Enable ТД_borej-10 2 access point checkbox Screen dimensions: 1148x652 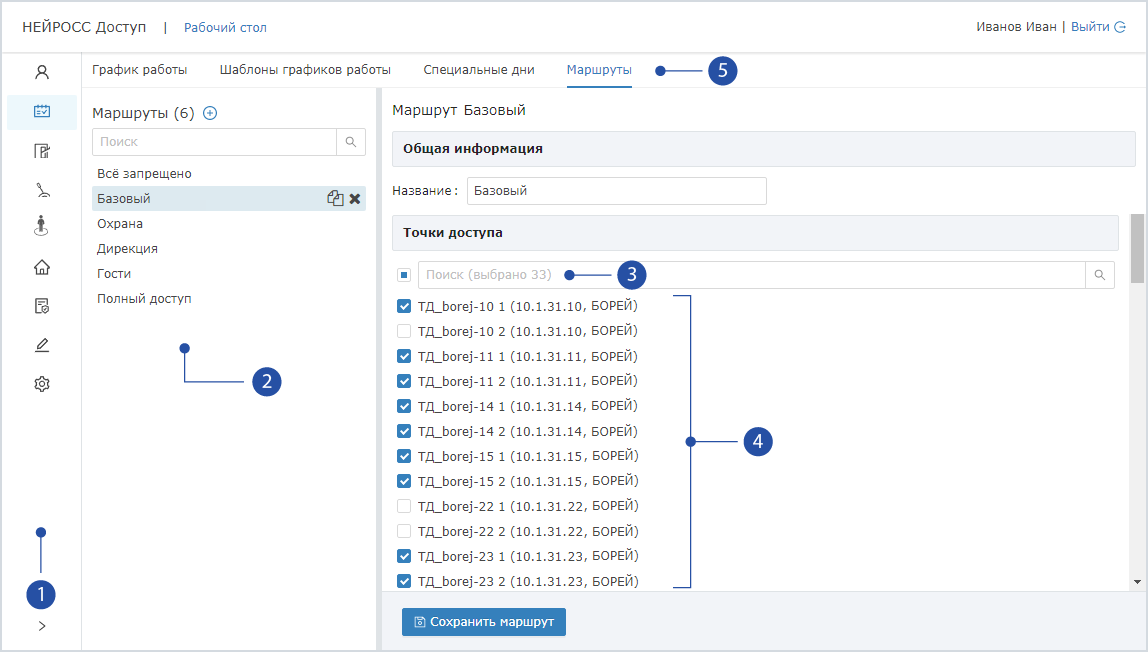404,331
